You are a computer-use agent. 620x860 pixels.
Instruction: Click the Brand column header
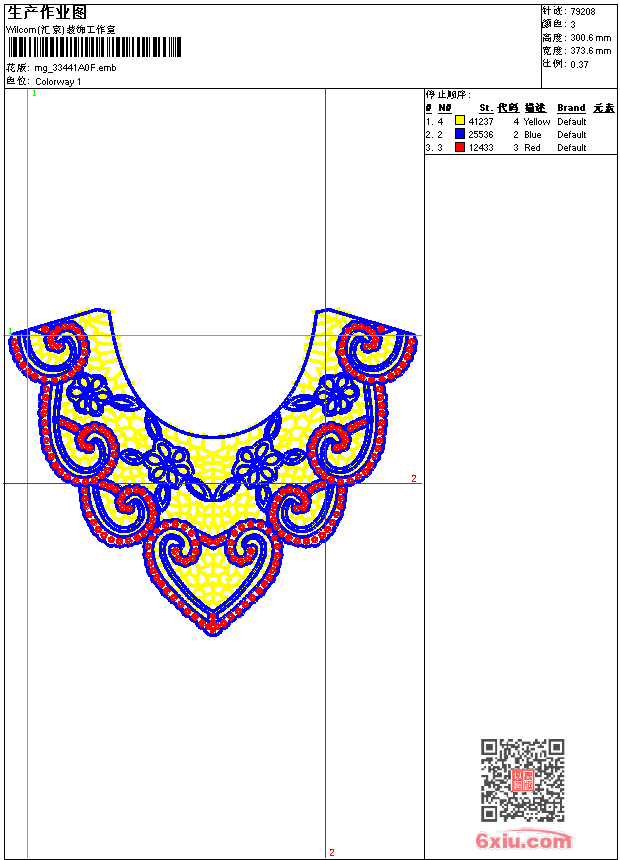(x=571, y=108)
